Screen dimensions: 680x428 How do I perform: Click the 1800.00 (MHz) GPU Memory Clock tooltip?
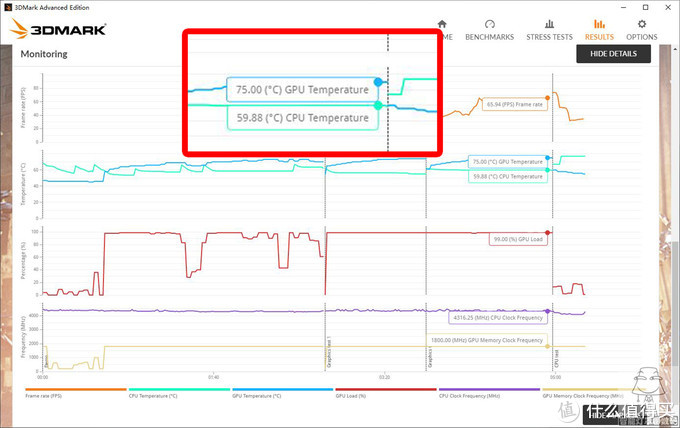487,340
